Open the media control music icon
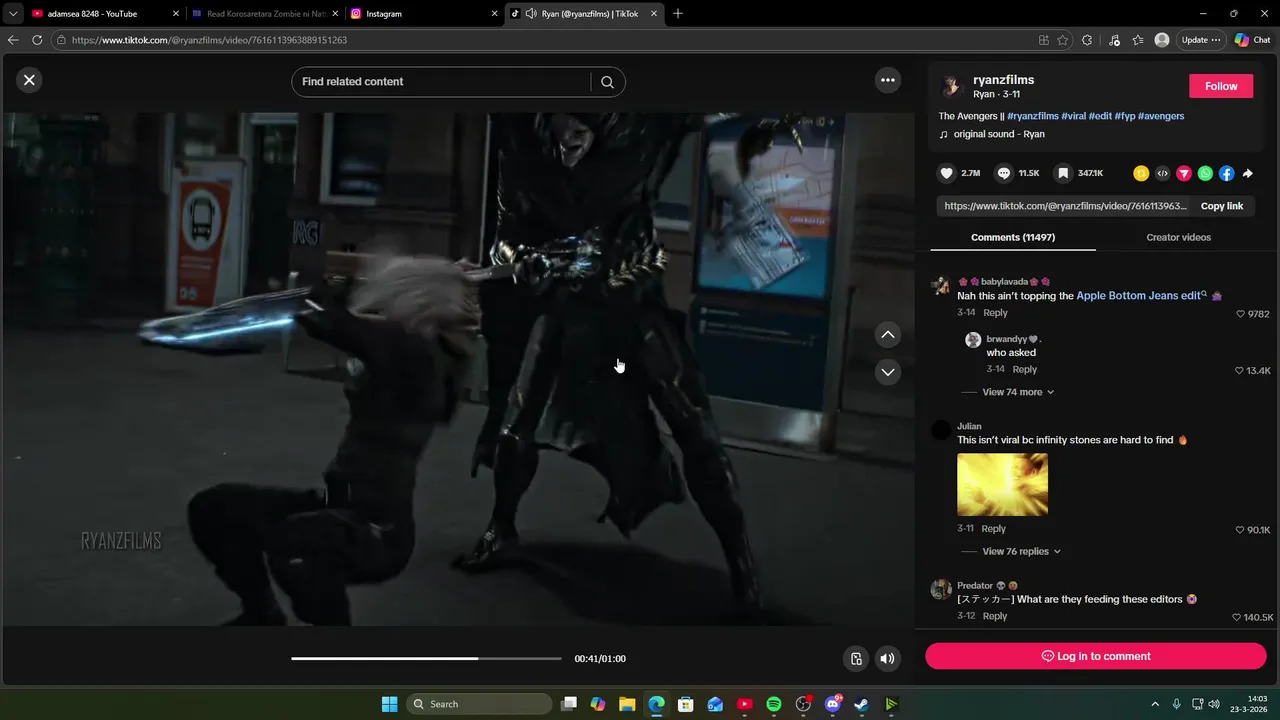 coord(1114,40)
